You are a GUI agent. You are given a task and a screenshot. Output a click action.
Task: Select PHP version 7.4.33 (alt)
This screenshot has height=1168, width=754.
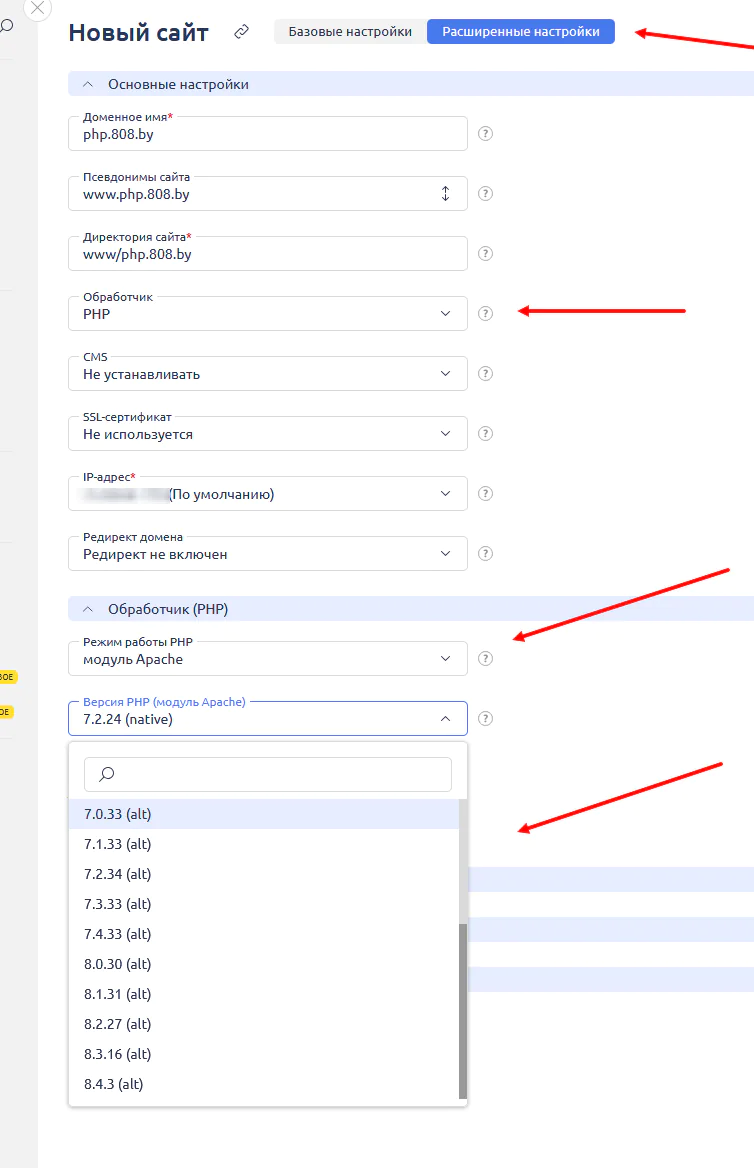(x=264, y=934)
